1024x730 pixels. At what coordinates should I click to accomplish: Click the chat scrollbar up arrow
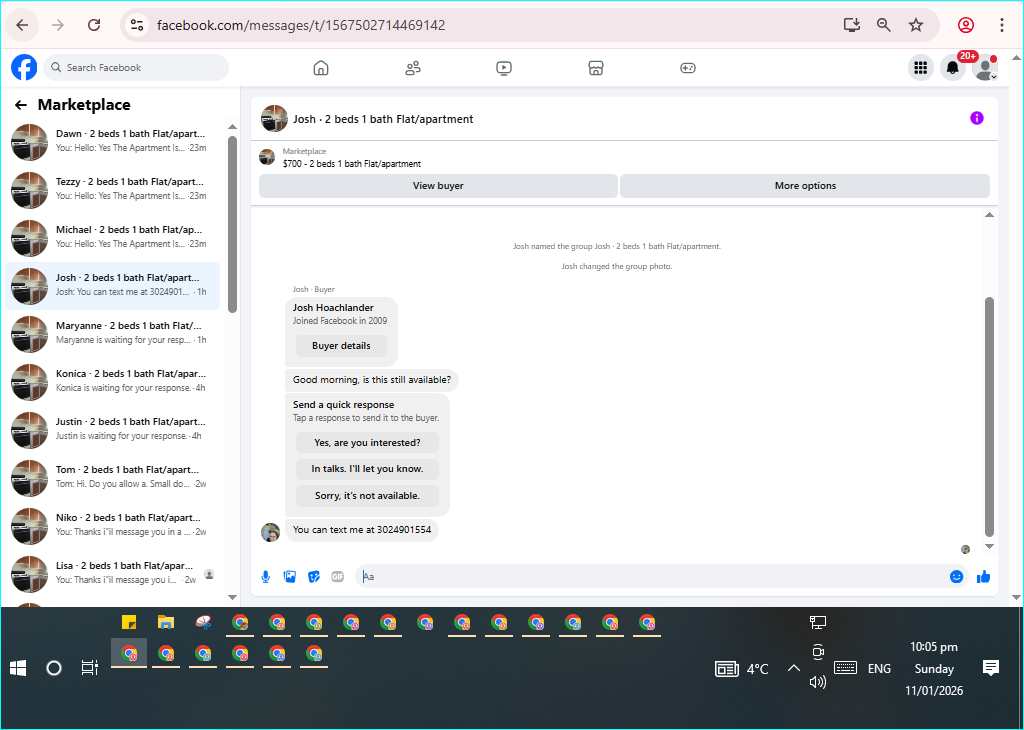[x=989, y=215]
